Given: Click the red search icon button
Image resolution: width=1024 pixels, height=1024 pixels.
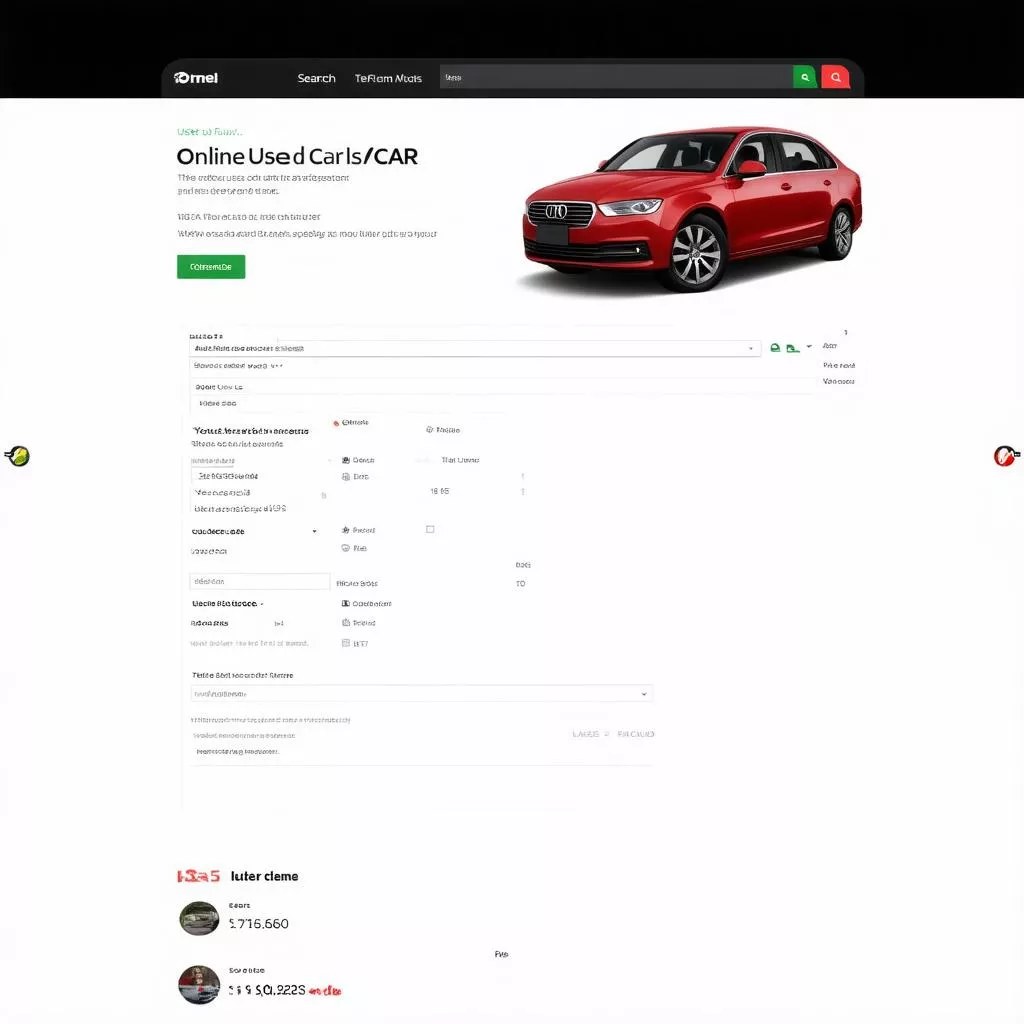Looking at the screenshot, I should 835,78.
